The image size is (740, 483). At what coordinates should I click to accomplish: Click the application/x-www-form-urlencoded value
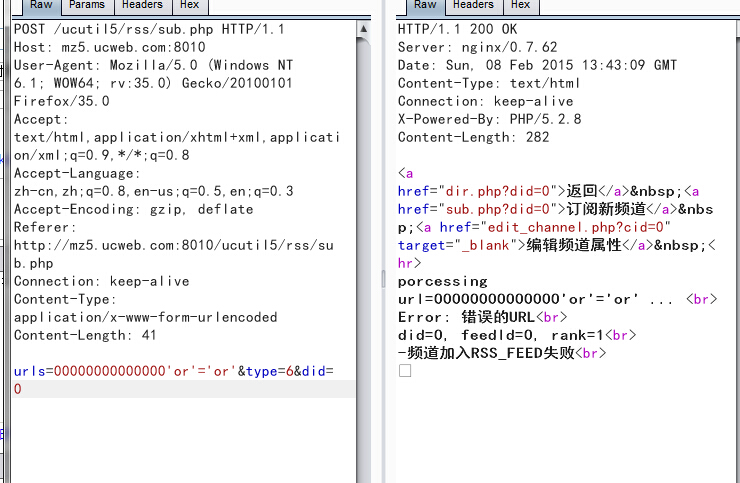tap(145, 317)
